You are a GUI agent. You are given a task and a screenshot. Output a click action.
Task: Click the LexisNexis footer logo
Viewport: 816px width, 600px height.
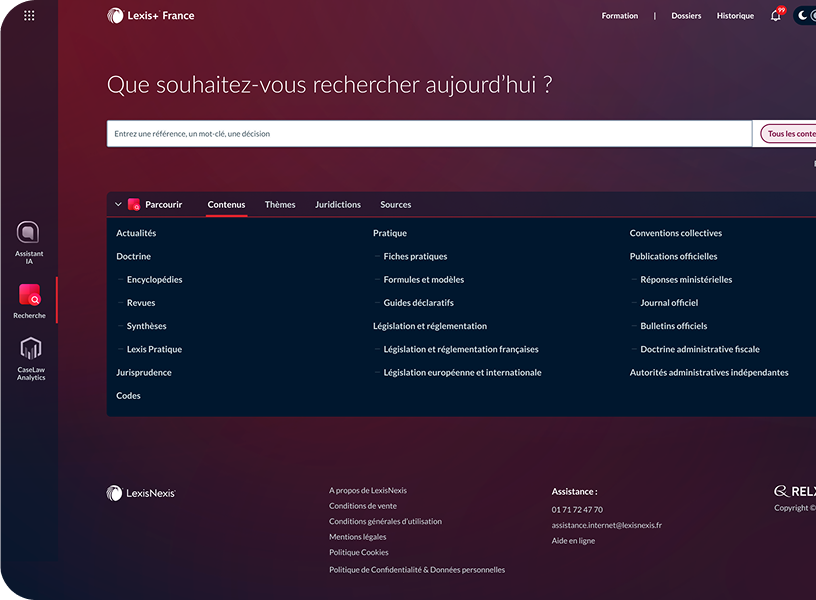click(x=141, y=493)
